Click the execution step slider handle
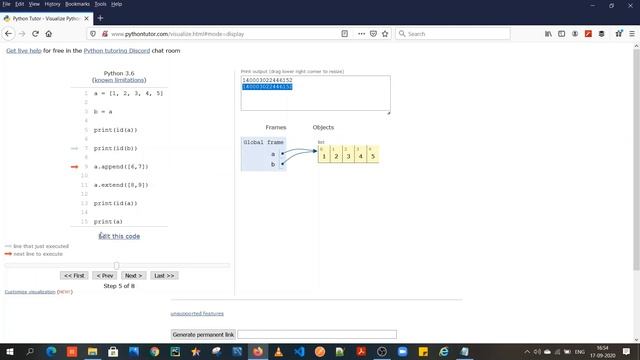The height and width of the screenshot is (360, 640). click(116, 265)
